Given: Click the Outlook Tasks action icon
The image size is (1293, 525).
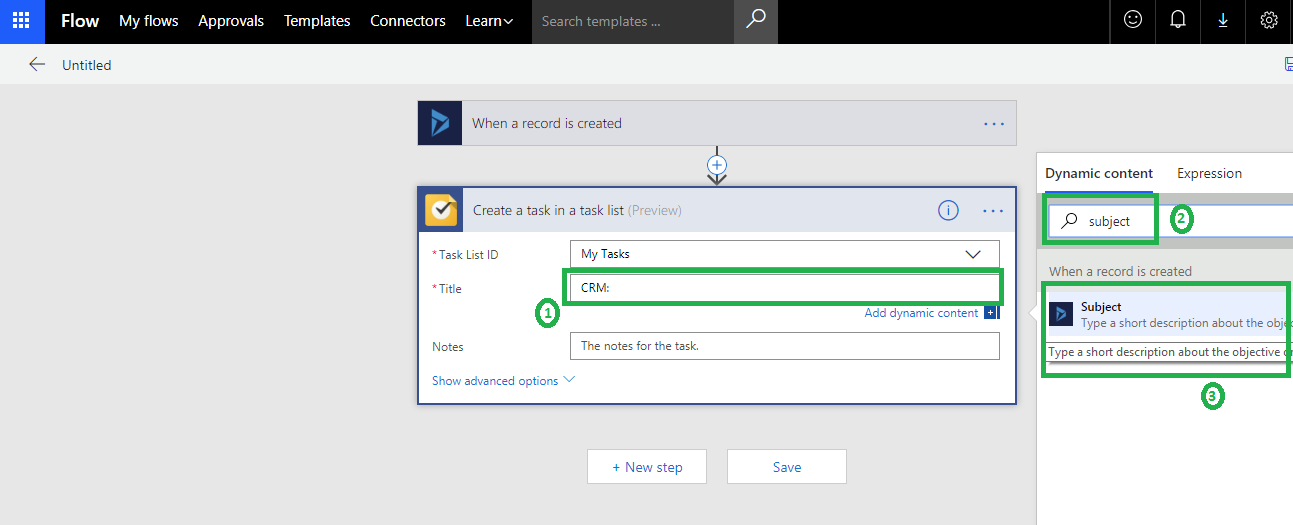Looking at the screenshot, I should pos(441,210).
